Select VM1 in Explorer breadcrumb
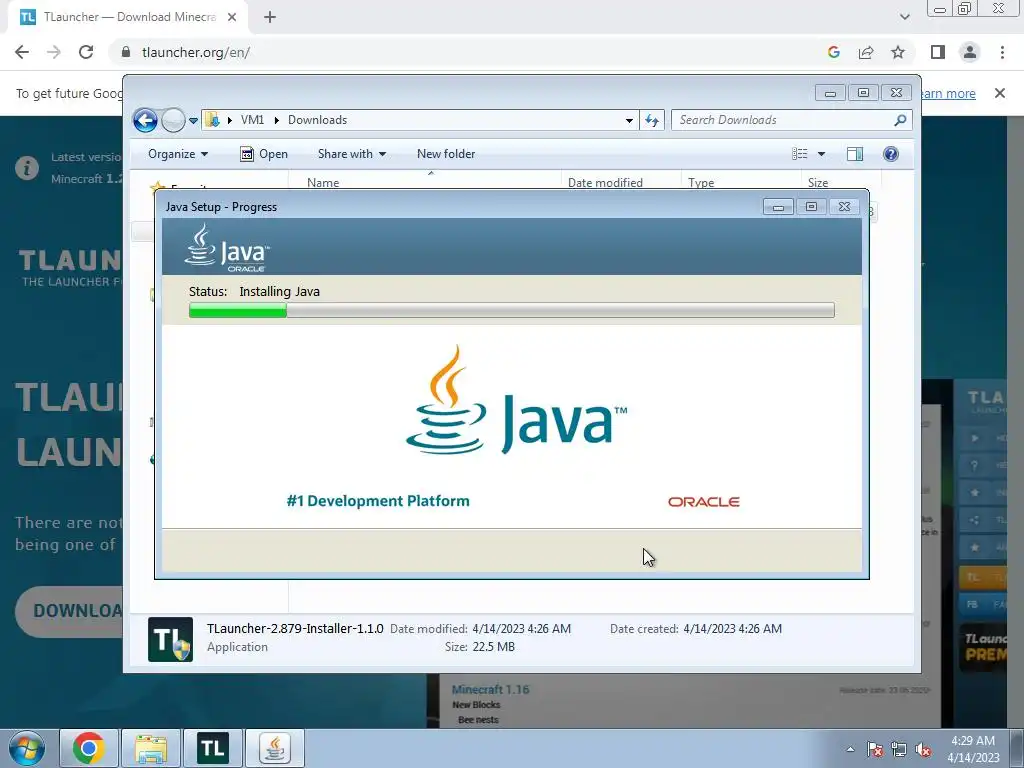The image size is (1024, 768). (252, 120)
